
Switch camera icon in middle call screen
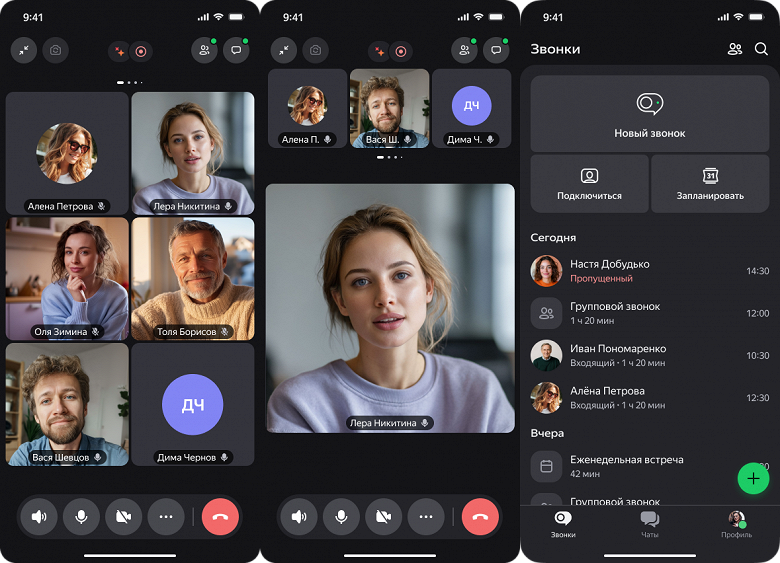315,50
